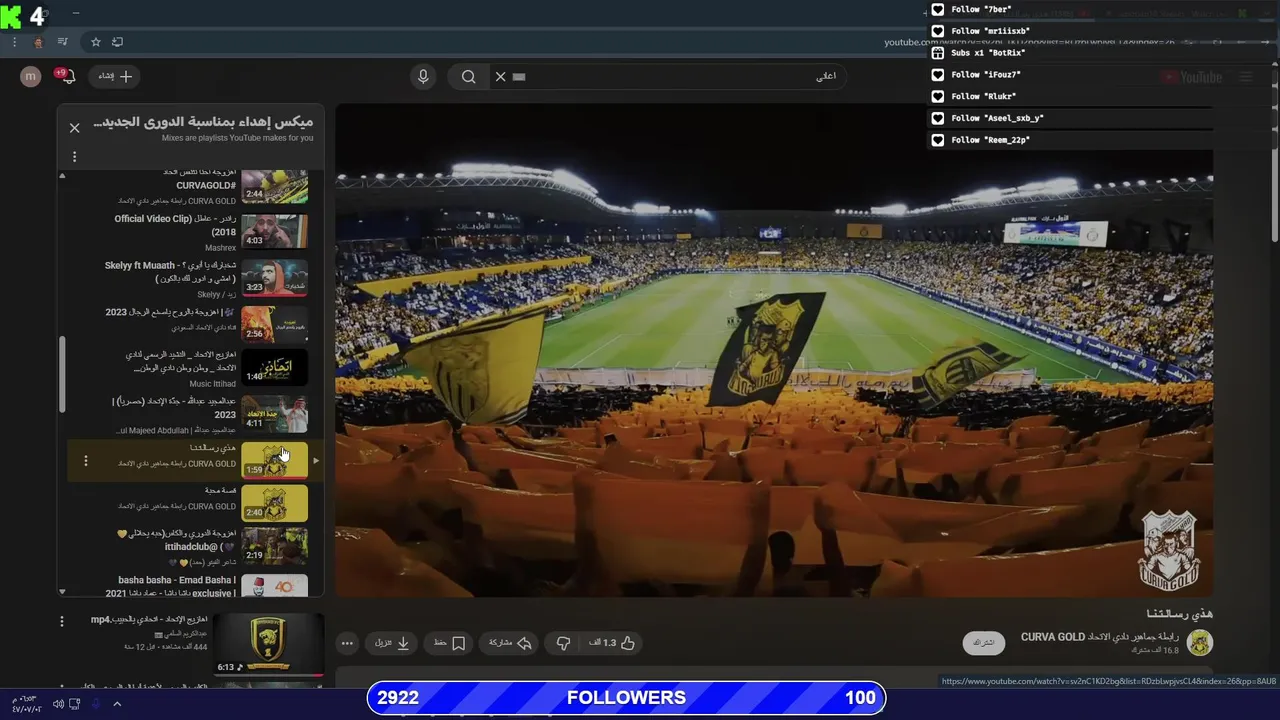The image size is (1280, 720).
Task: Open the taskbar network icon
Action: [x=75, y=704]
